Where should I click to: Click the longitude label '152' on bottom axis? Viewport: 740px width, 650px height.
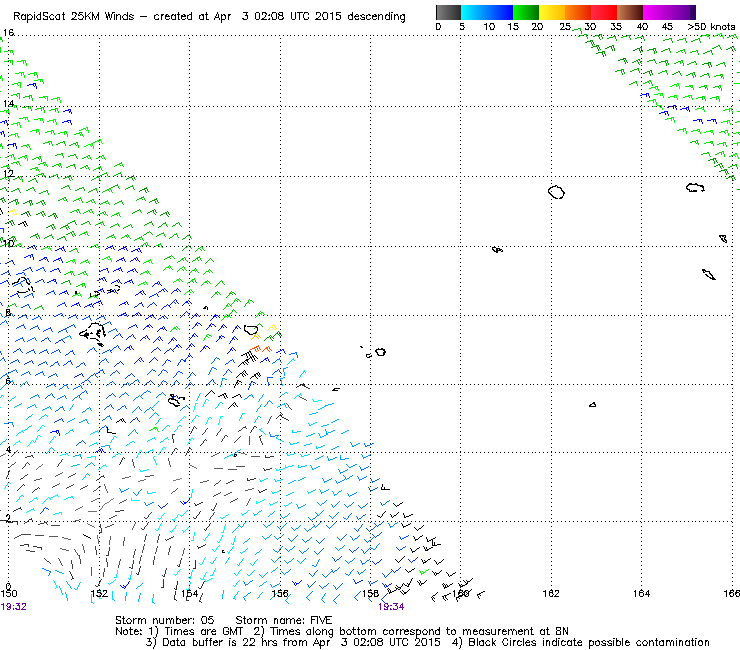click(x=99, y=593)
